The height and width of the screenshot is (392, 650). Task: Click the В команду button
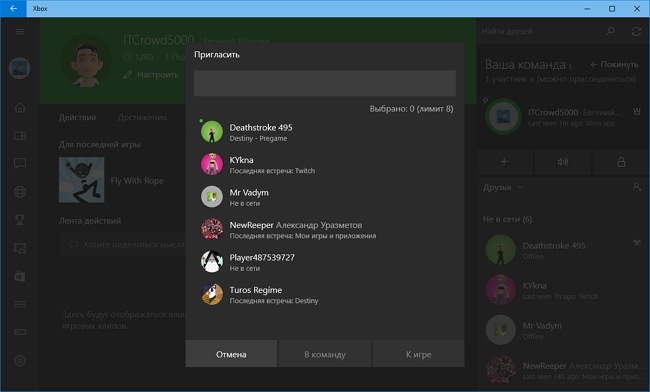click(x=325, y=354)
